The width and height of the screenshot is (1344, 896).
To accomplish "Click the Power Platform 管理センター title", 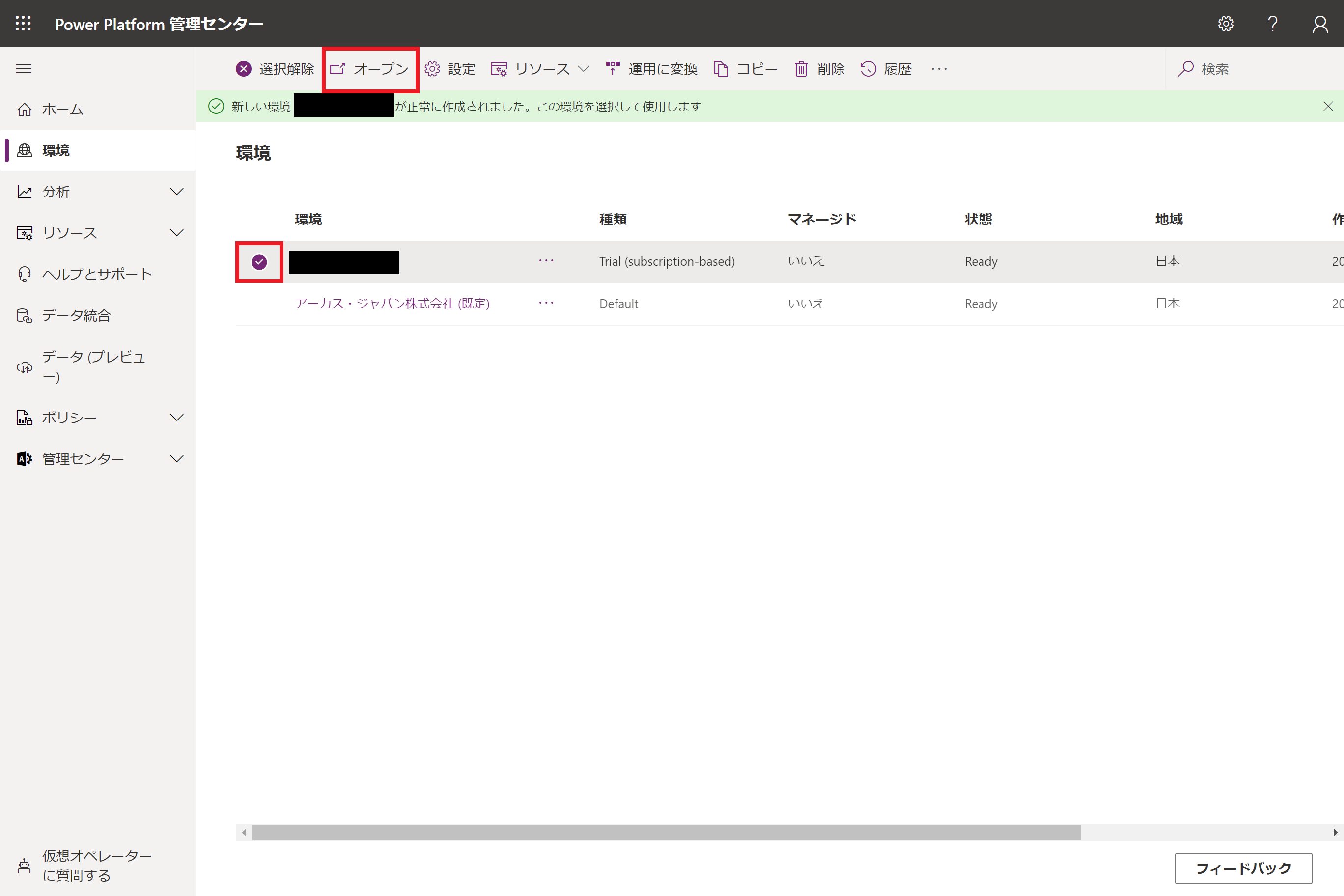I will click(160, 24).
